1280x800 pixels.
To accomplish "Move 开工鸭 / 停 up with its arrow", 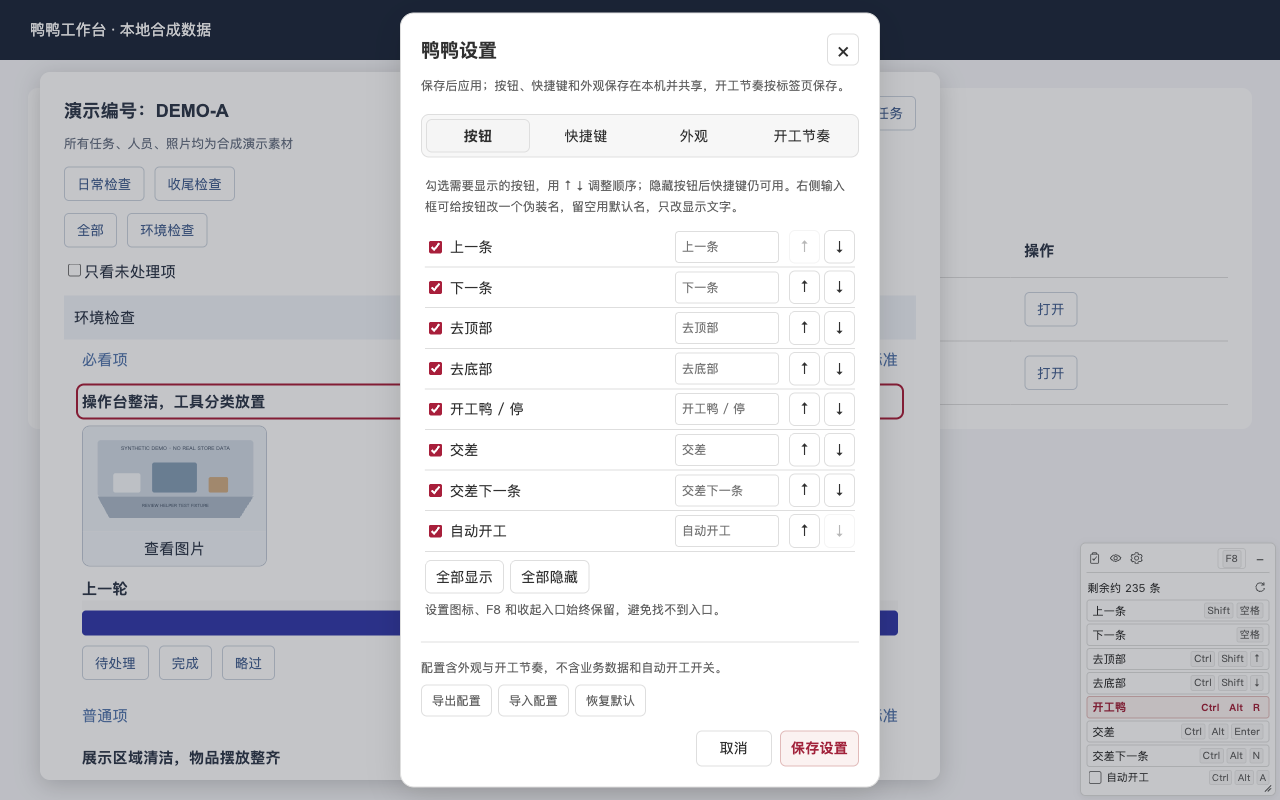I will (x=804, y=409).
